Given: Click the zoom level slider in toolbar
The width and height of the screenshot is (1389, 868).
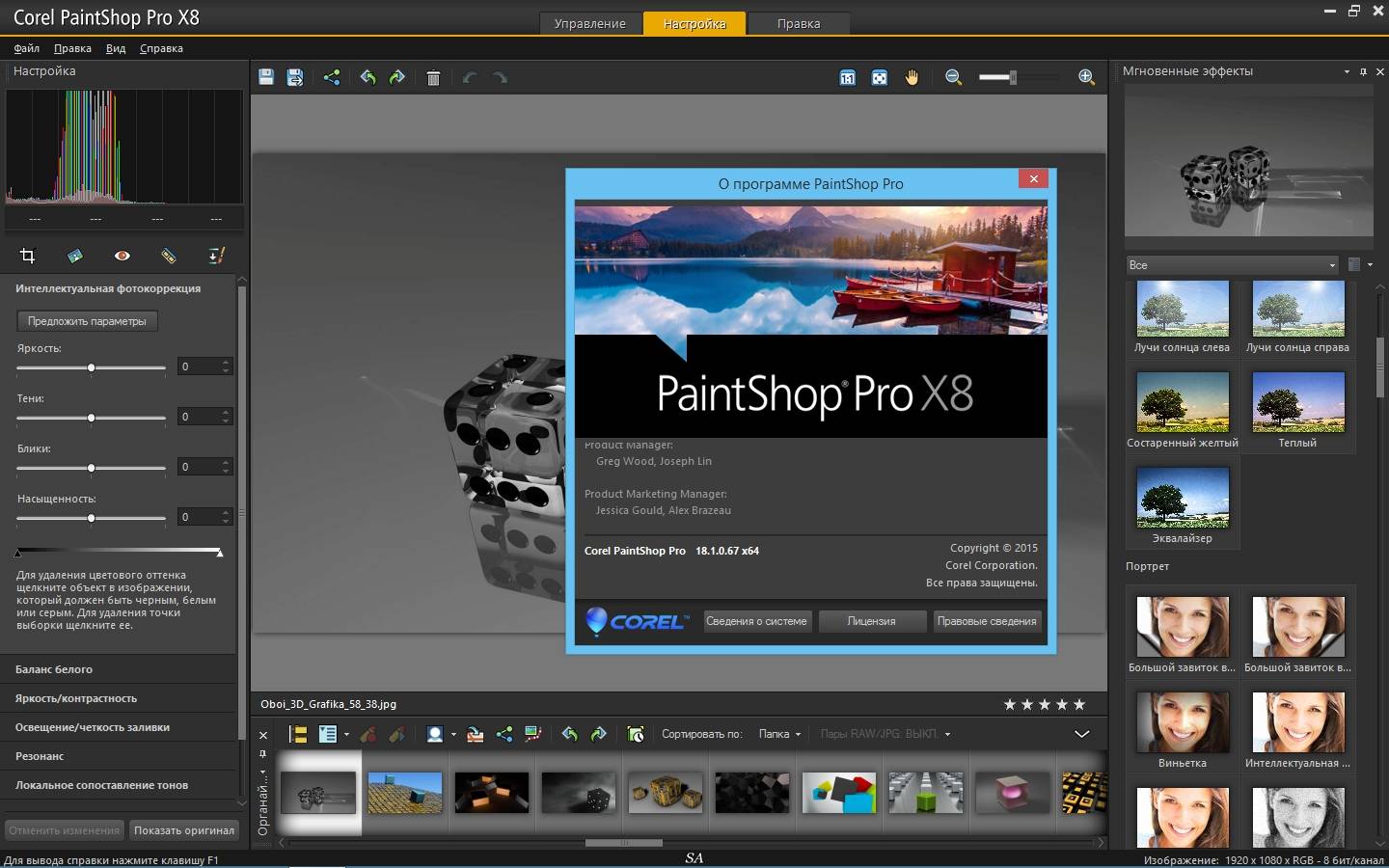Looking at the screenshot, I should [1012, 77].
